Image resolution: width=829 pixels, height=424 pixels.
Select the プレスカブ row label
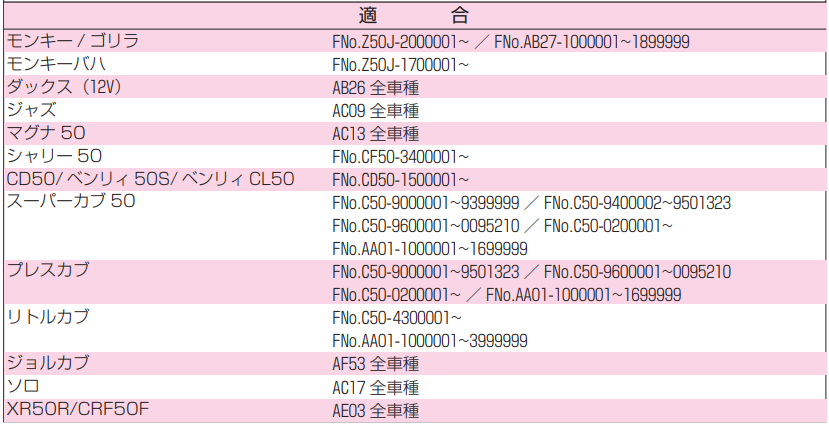[48, 271]
